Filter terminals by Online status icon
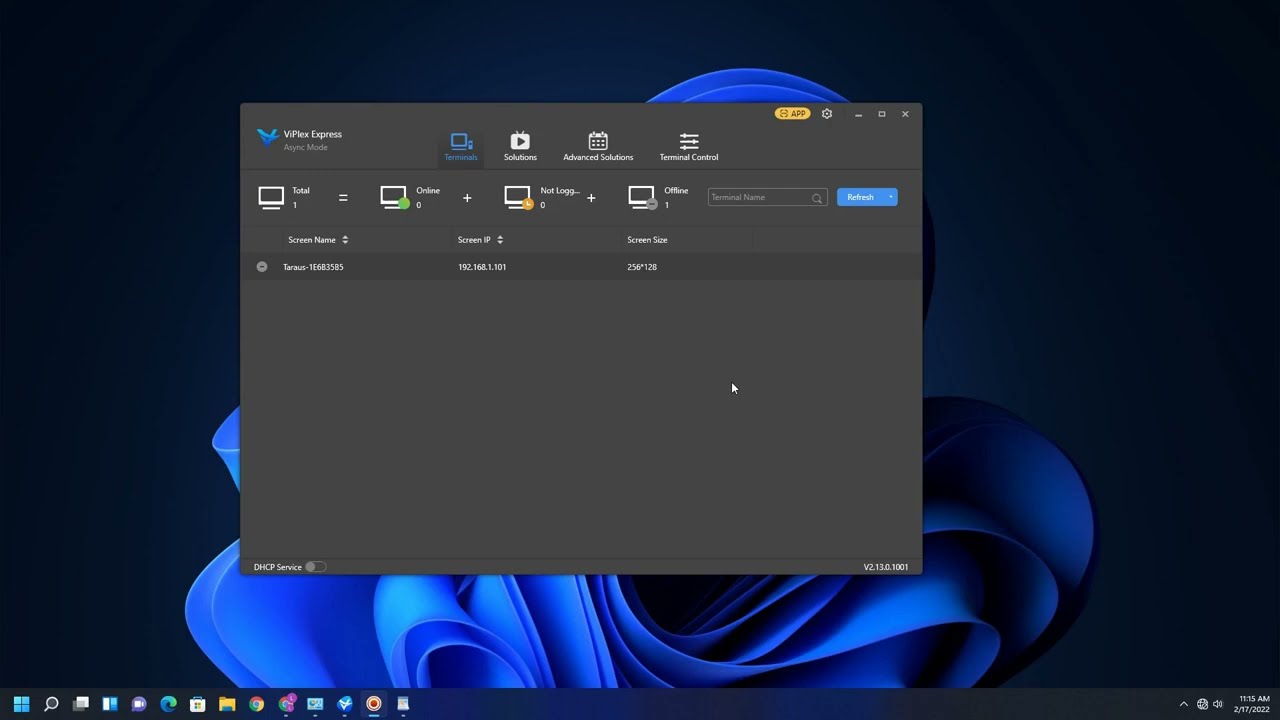This screenshot has height=720, width=1280. click(x=394, y=197)
